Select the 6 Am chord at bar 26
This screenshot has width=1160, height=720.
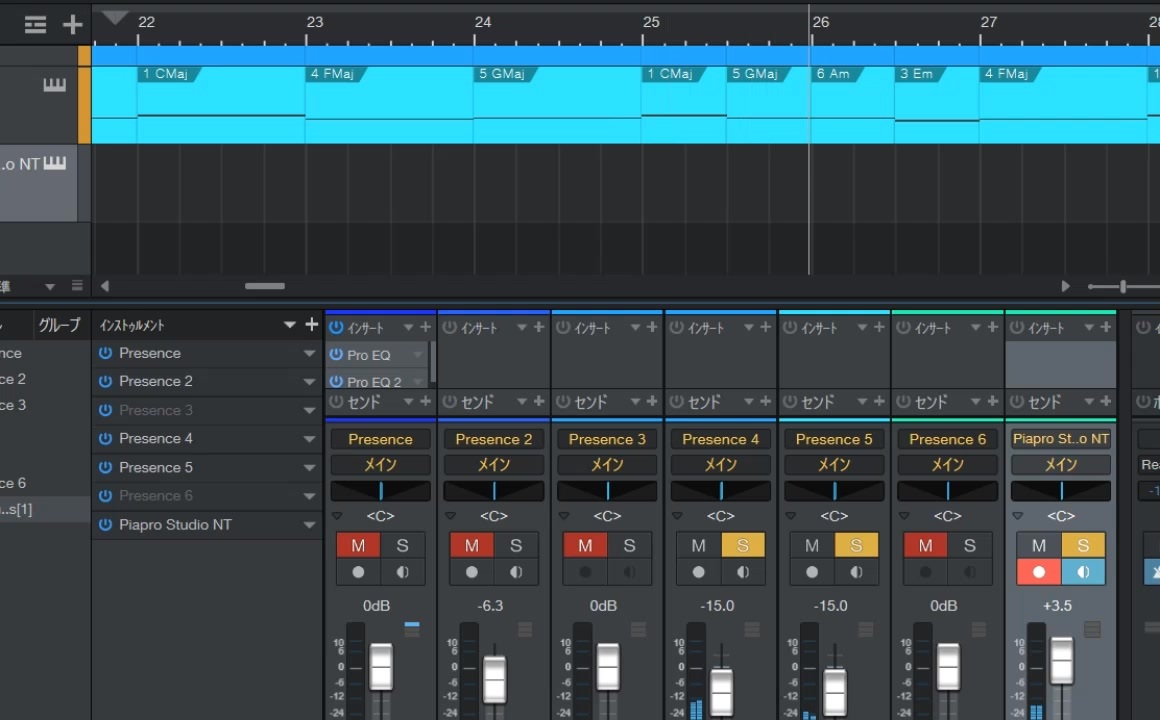pyautogui.click(x=836, y=74)
